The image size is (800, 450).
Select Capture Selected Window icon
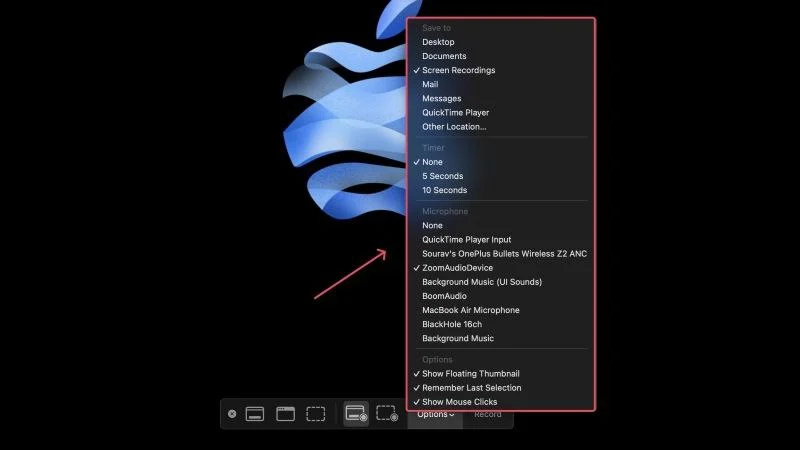[x=285, y=414]
